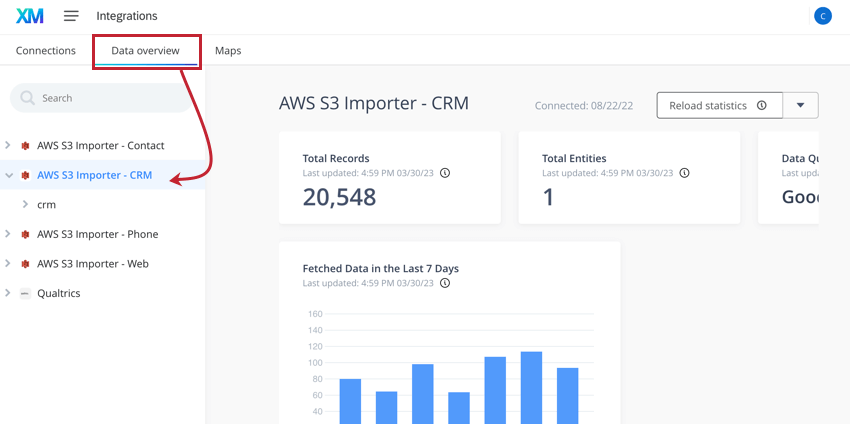Click clock icon in Reload statistics button

click(762, 105)
